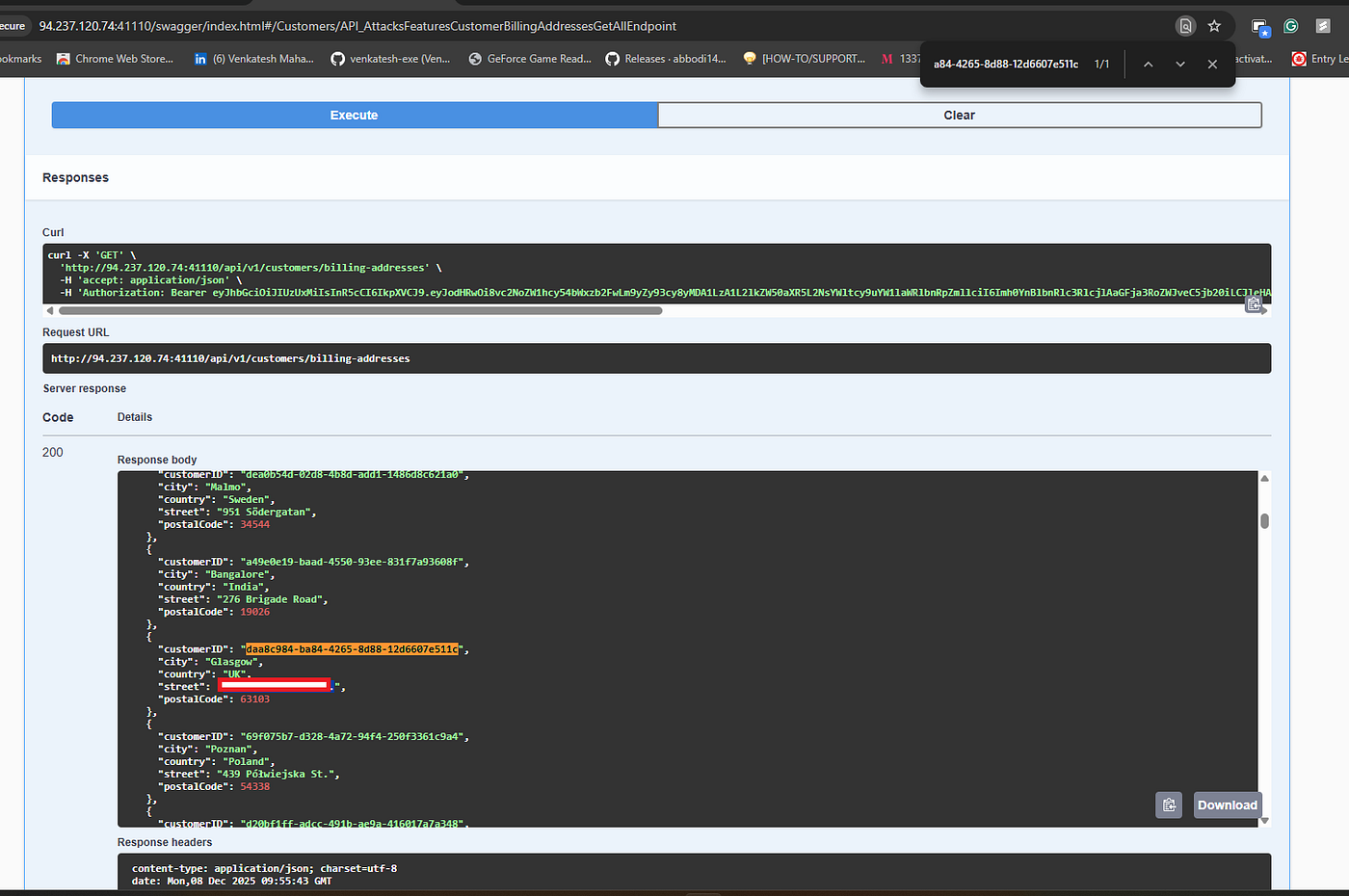Open the Grammarly extension icon
Viewport: 1349px width, 896px height.
coord(1291,26)
